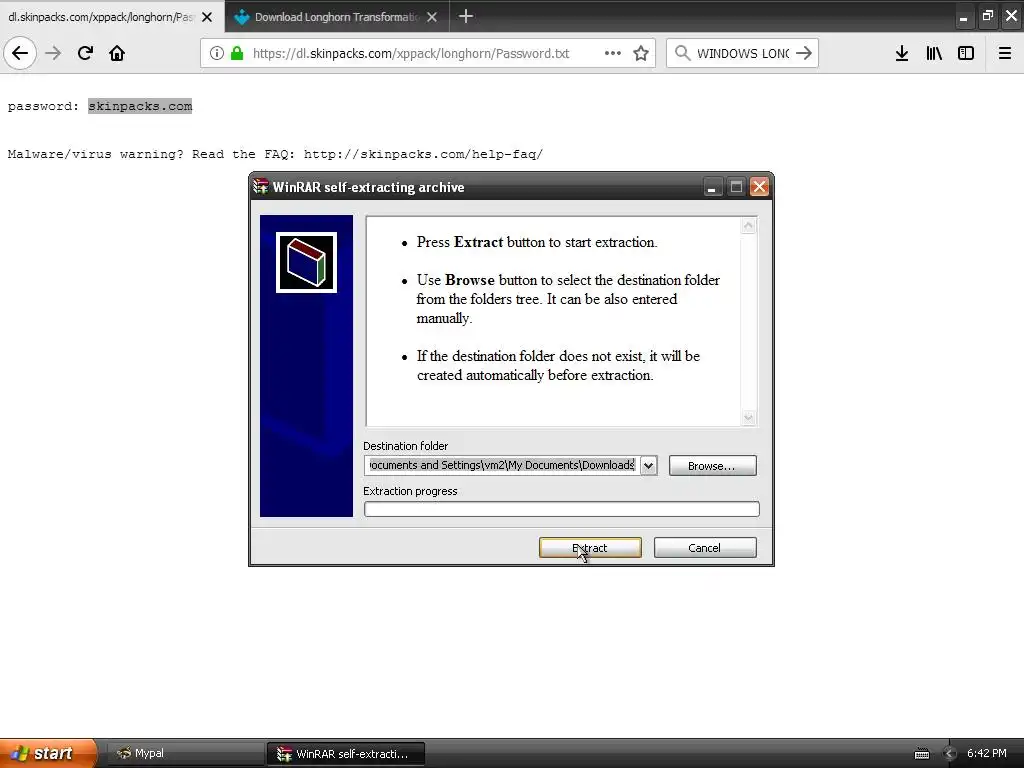Click the Destination folder path field
The image size is (1024, 768).
pyautogui.click(x=502, y=465)
